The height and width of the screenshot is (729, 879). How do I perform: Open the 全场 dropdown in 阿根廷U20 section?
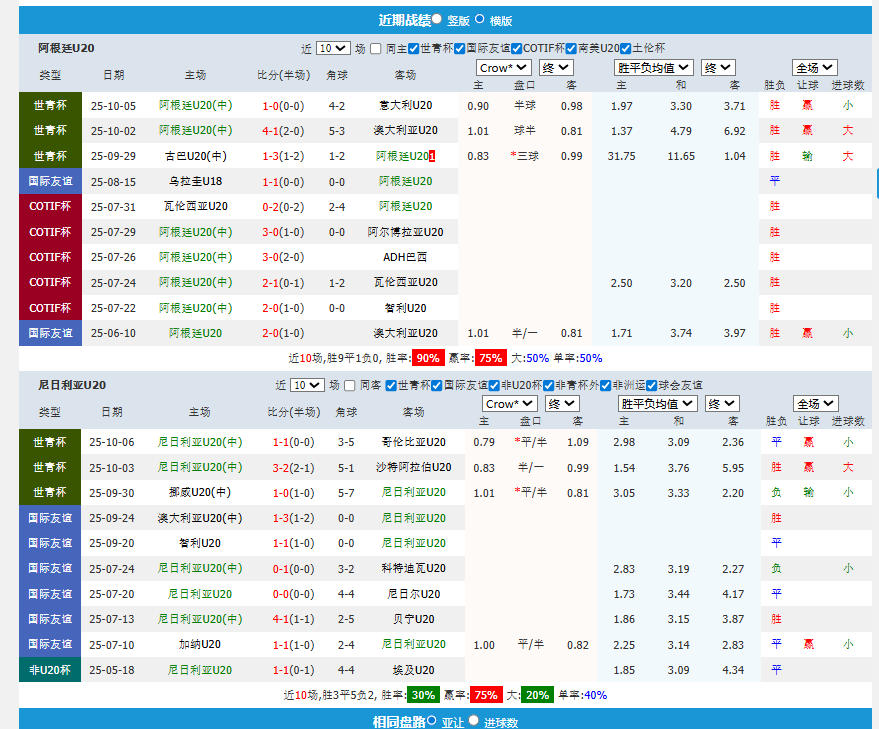point(814,68)
